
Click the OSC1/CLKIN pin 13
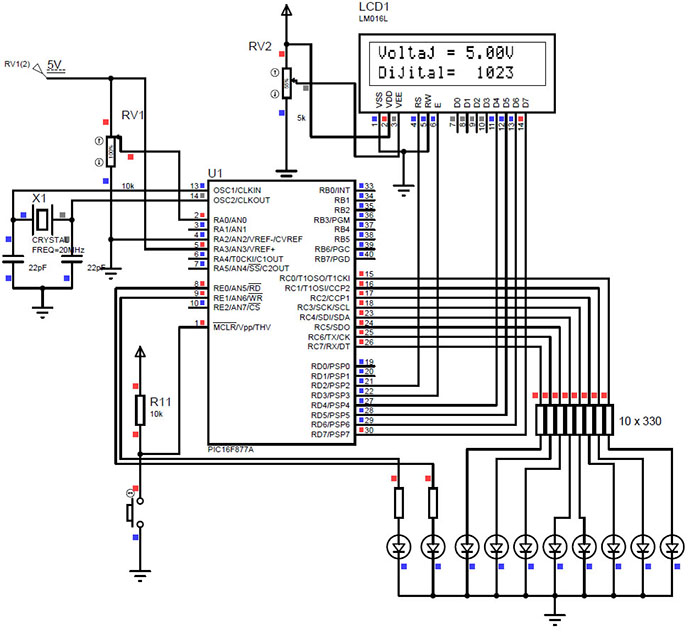(x=196, y=188)
